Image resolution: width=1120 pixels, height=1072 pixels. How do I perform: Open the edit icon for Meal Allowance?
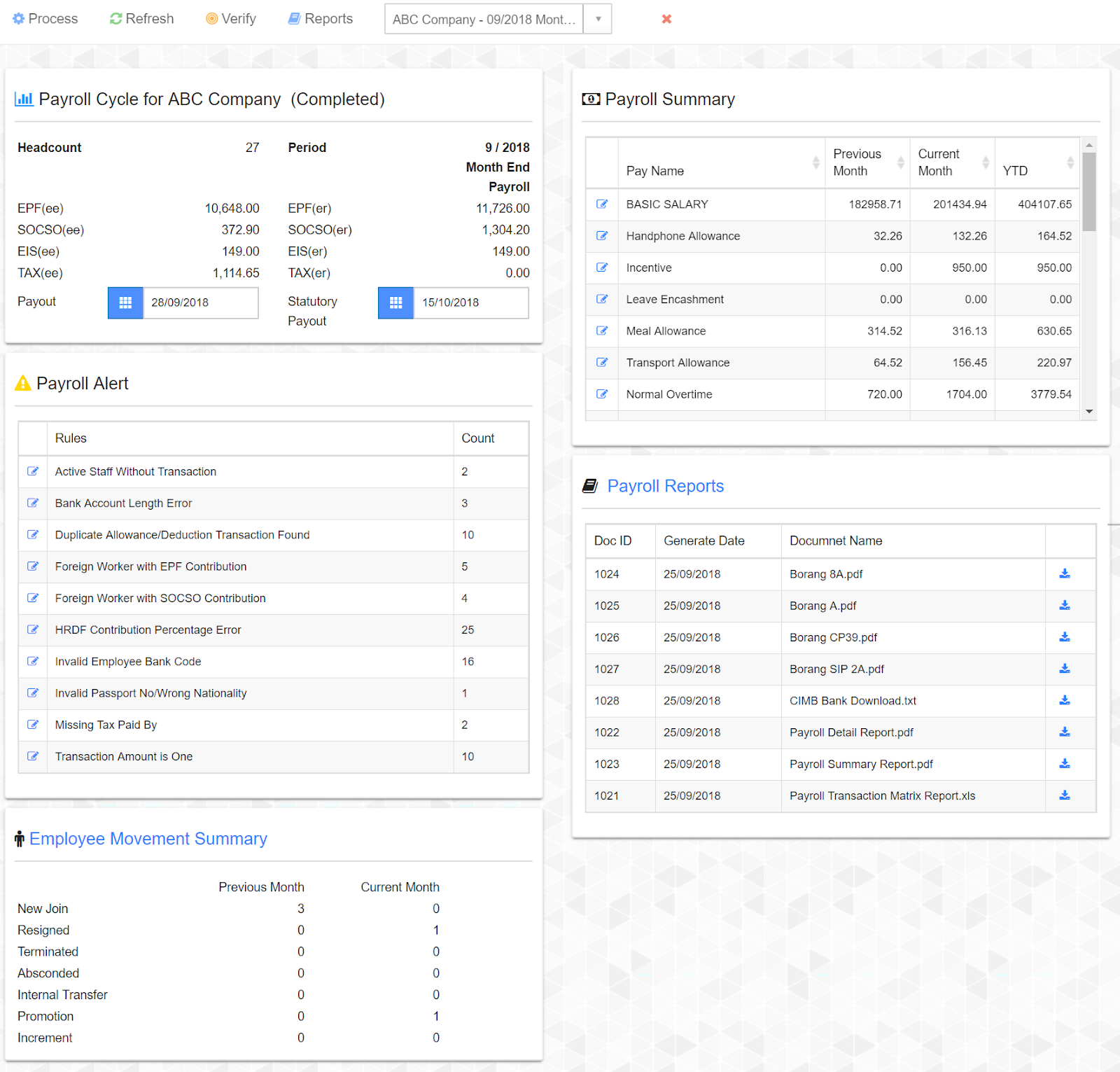(x=601, y=330)
